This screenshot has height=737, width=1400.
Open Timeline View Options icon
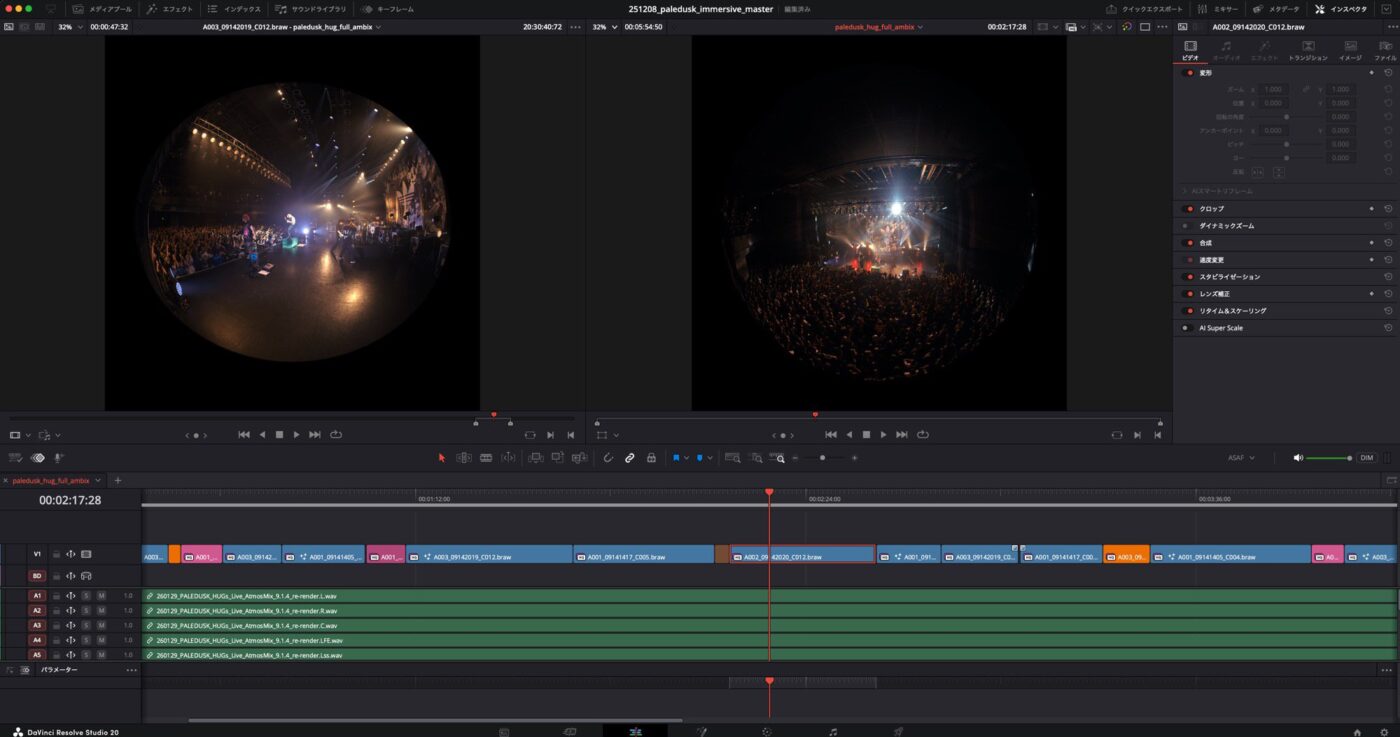pos(15,458)
